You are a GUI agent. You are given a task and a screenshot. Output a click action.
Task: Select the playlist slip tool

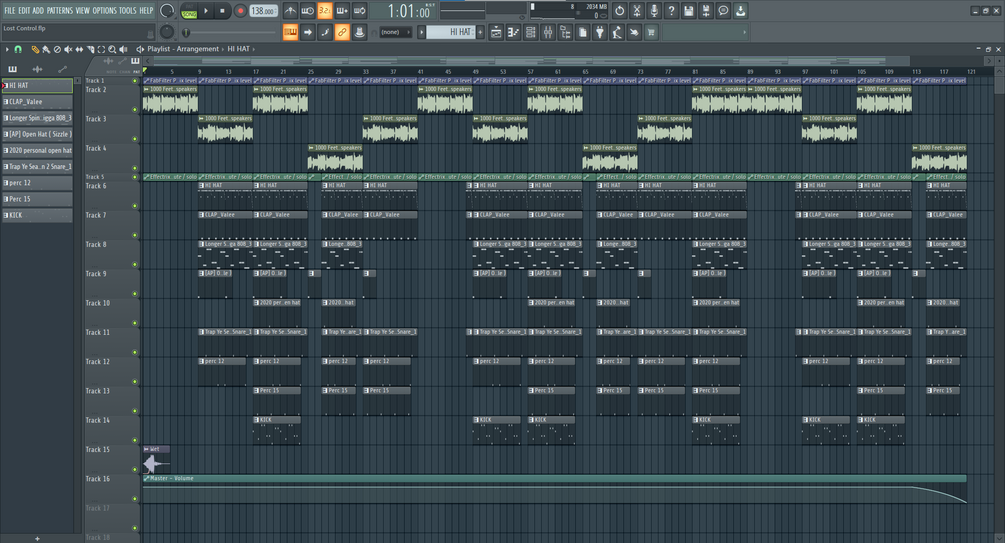pyautogui.click(x=79, y=49)
